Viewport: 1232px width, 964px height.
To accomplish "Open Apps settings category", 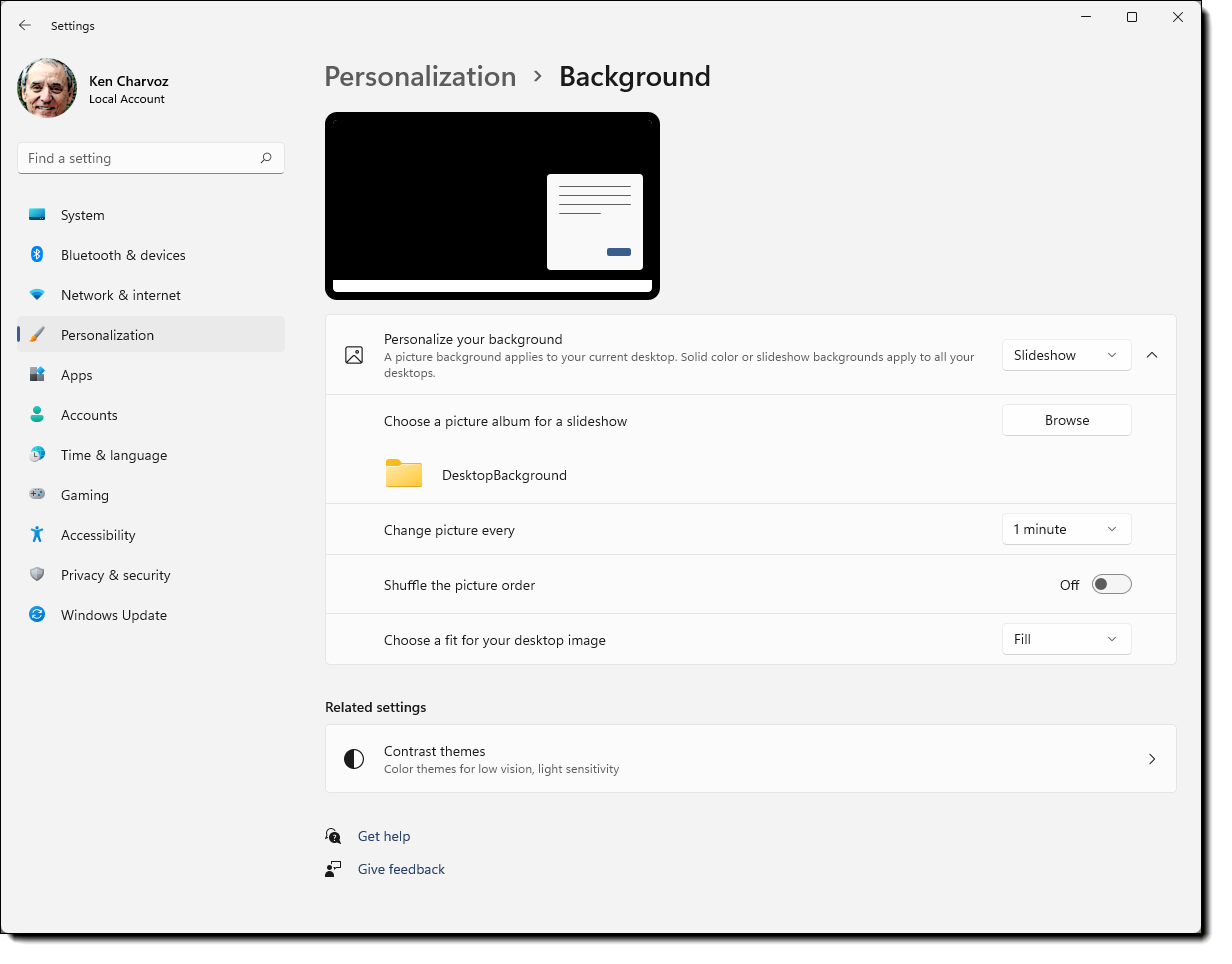I will point(151,375).
